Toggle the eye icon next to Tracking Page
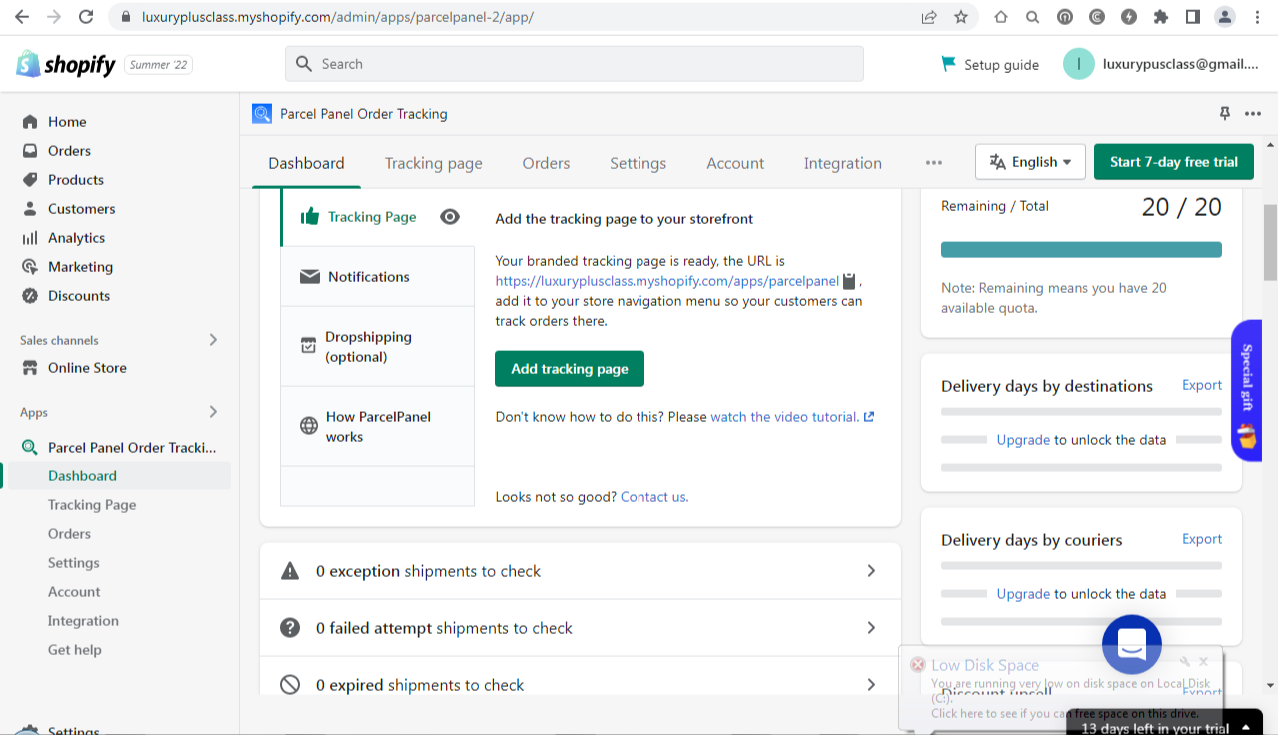The width and height of the screenshot is (1278, 735). click(x=450, y=217)
